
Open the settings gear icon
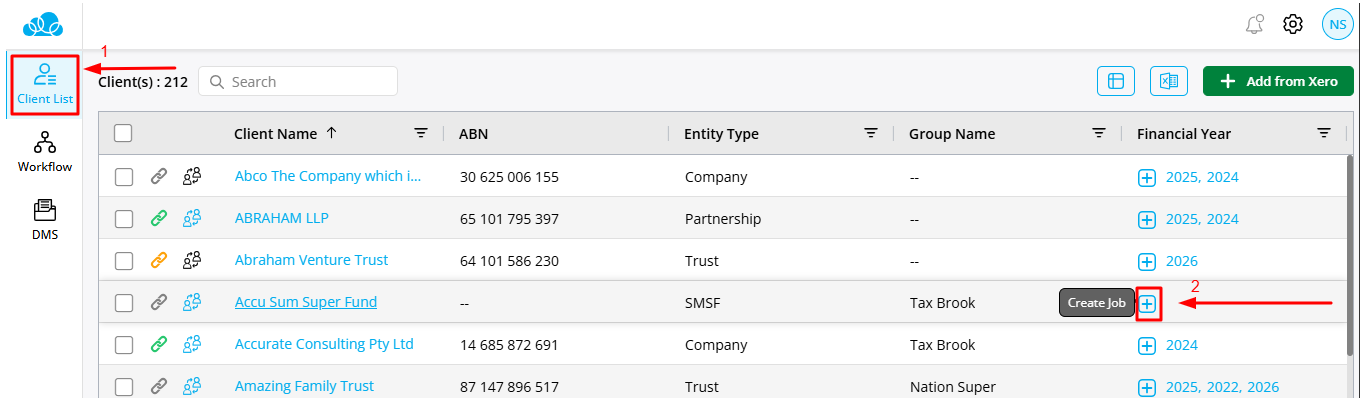pyautogui.click(x=1293, y=24)
